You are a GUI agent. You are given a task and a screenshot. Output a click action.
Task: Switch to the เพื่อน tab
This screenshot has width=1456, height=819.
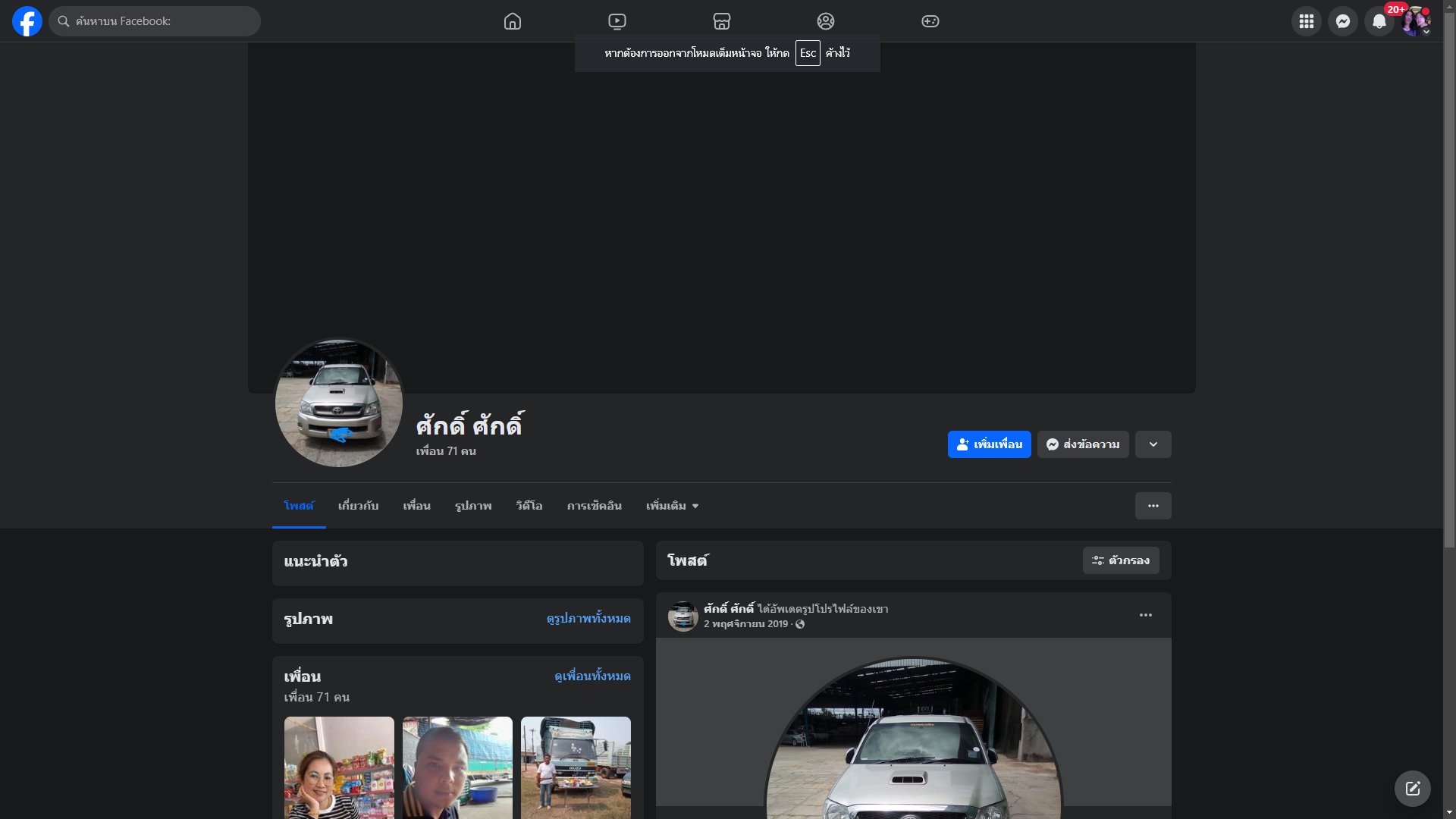(x=416, y=506)
